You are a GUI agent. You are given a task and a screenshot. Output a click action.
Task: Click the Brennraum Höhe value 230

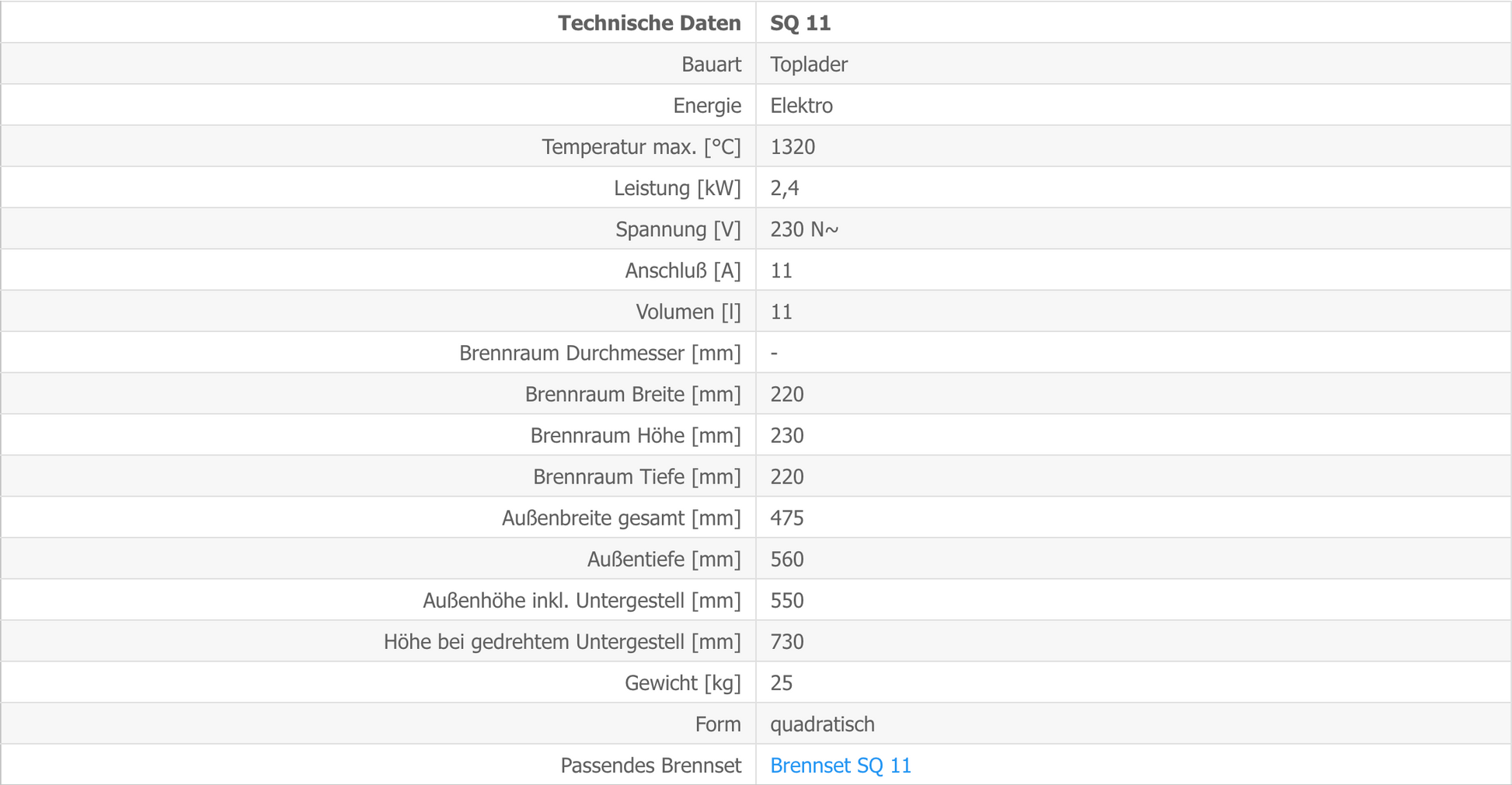[787, 435]
